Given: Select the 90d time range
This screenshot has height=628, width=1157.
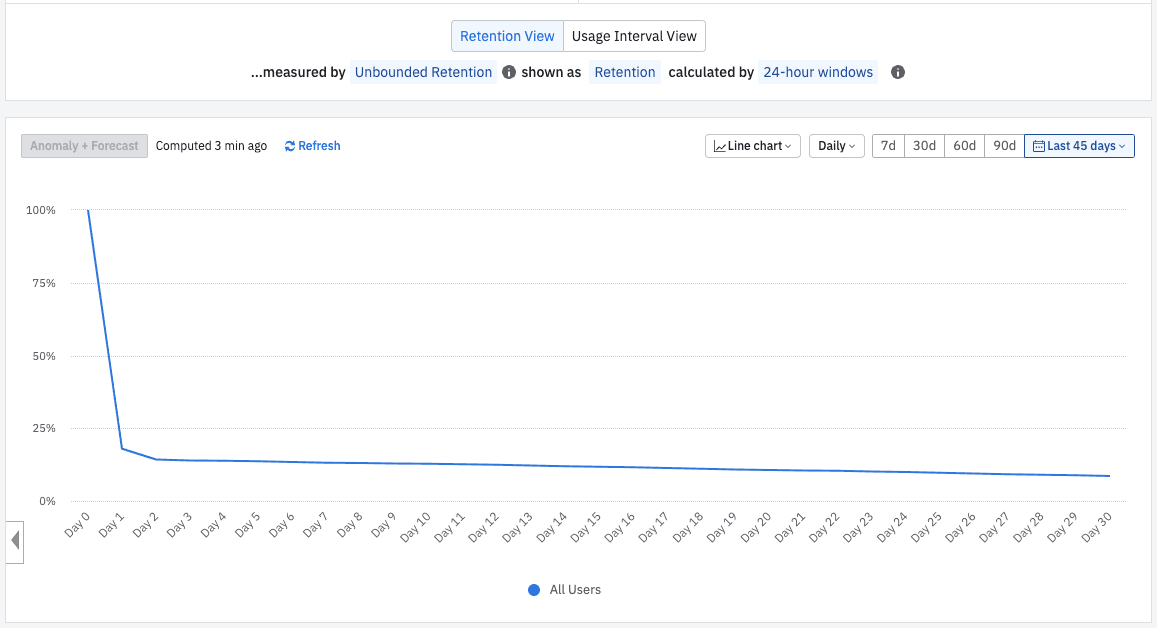Looking at the screenshot, I should point(1003,146).
